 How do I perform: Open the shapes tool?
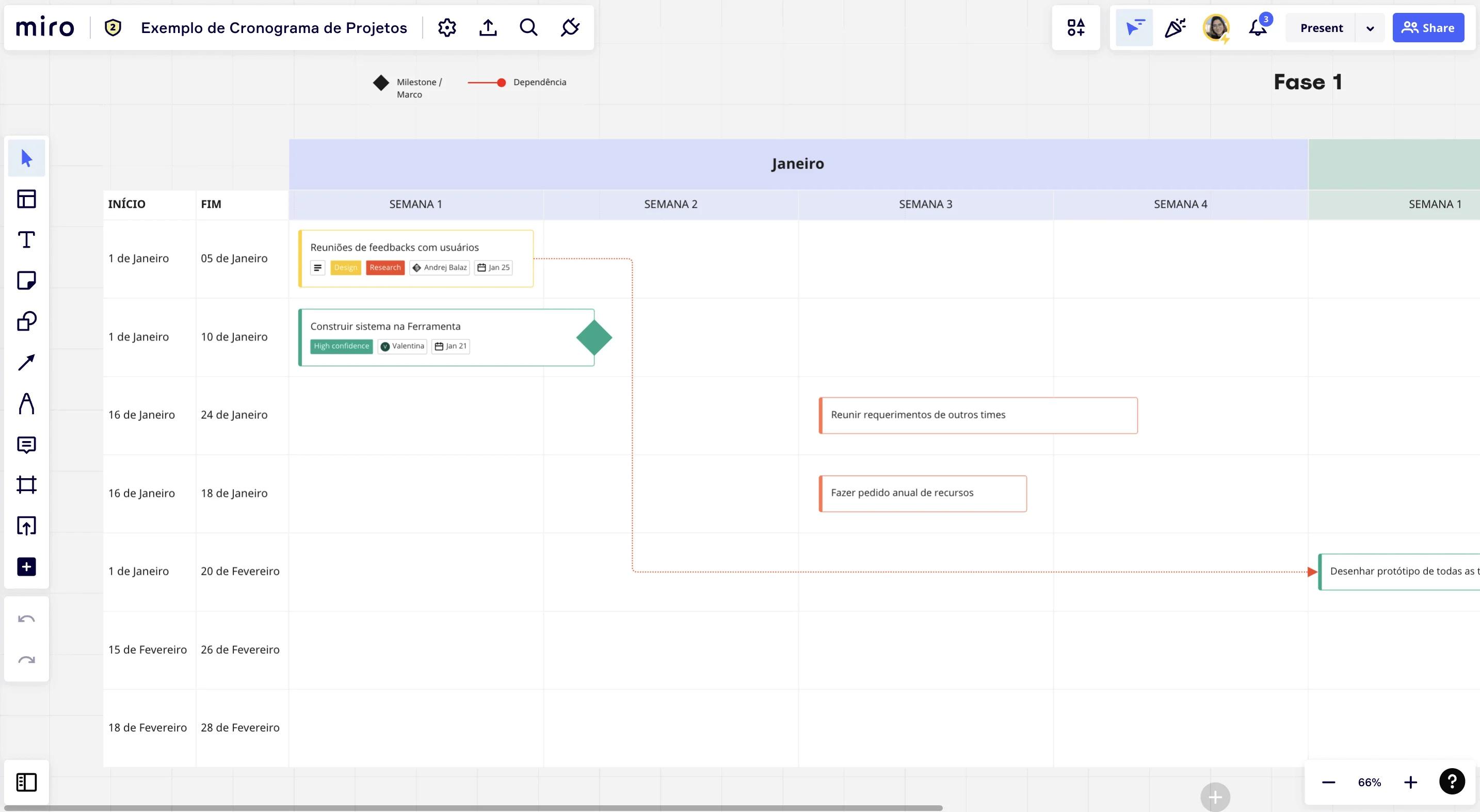[x=26, y=321]
